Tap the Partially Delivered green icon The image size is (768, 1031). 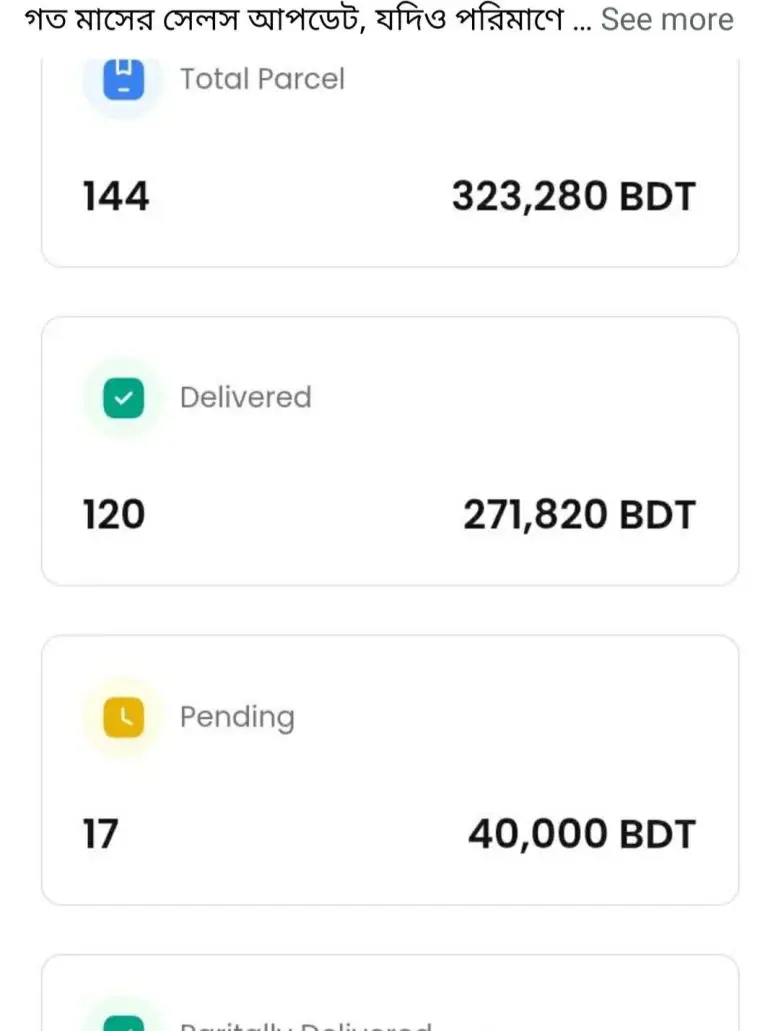click(124, 1023)
